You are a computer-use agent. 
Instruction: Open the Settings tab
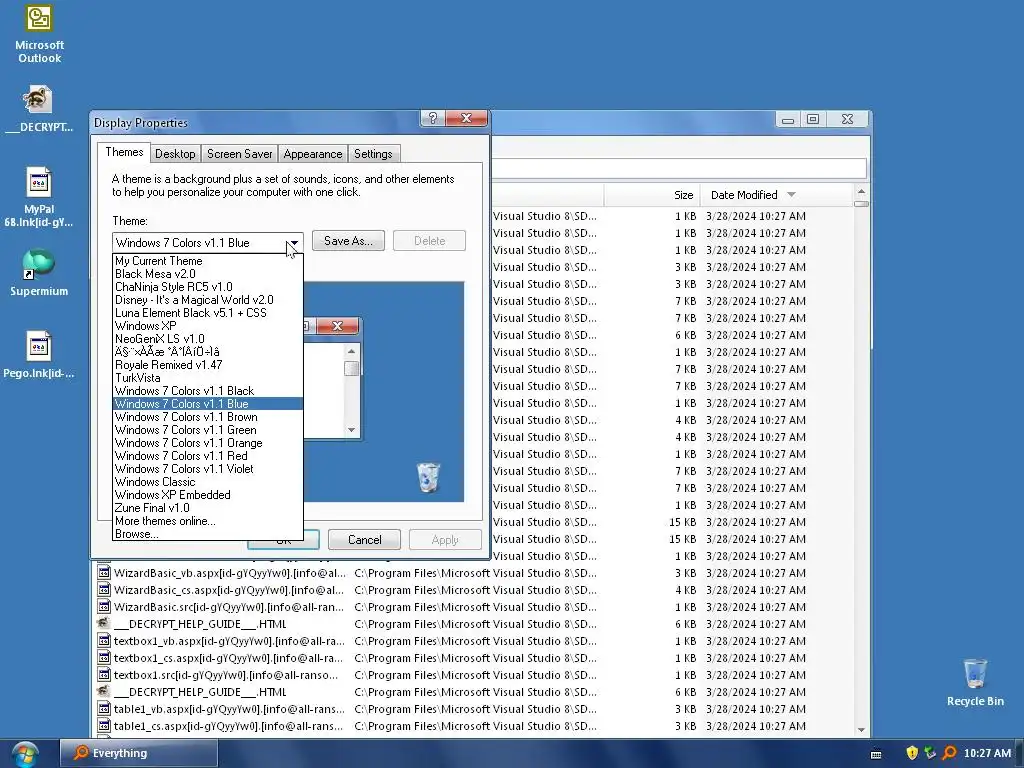pos(373,154)
